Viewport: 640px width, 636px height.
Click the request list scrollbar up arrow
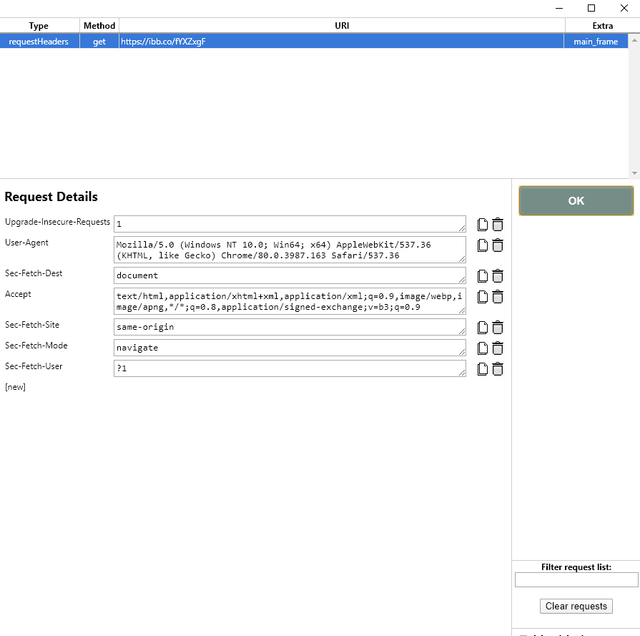coord(634,40)
